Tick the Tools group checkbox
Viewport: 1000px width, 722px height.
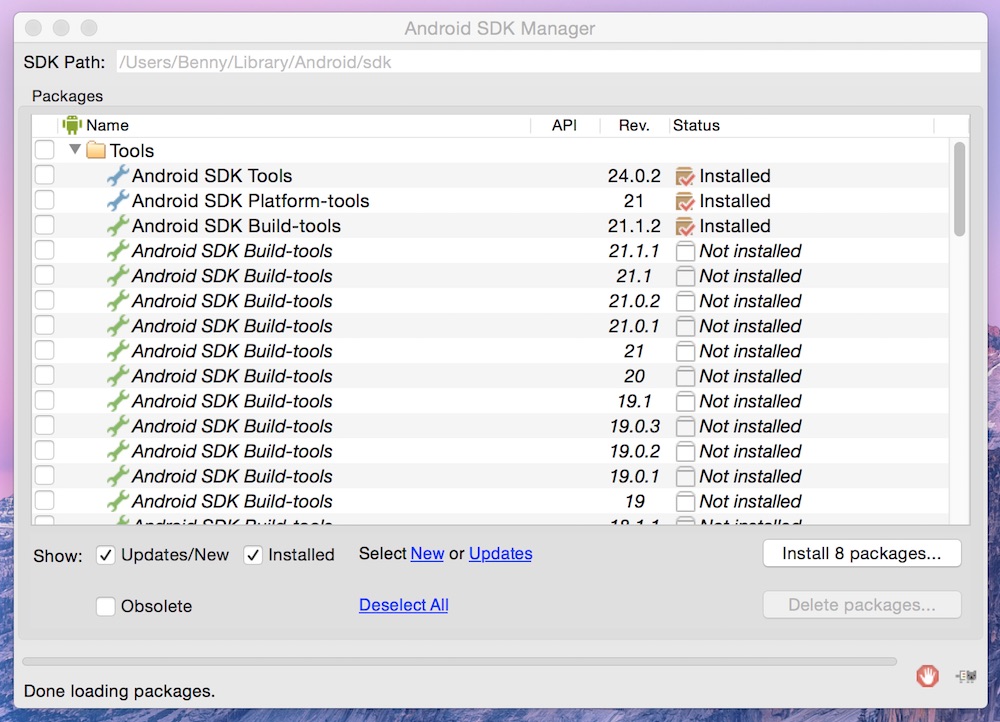coord(45,150)
